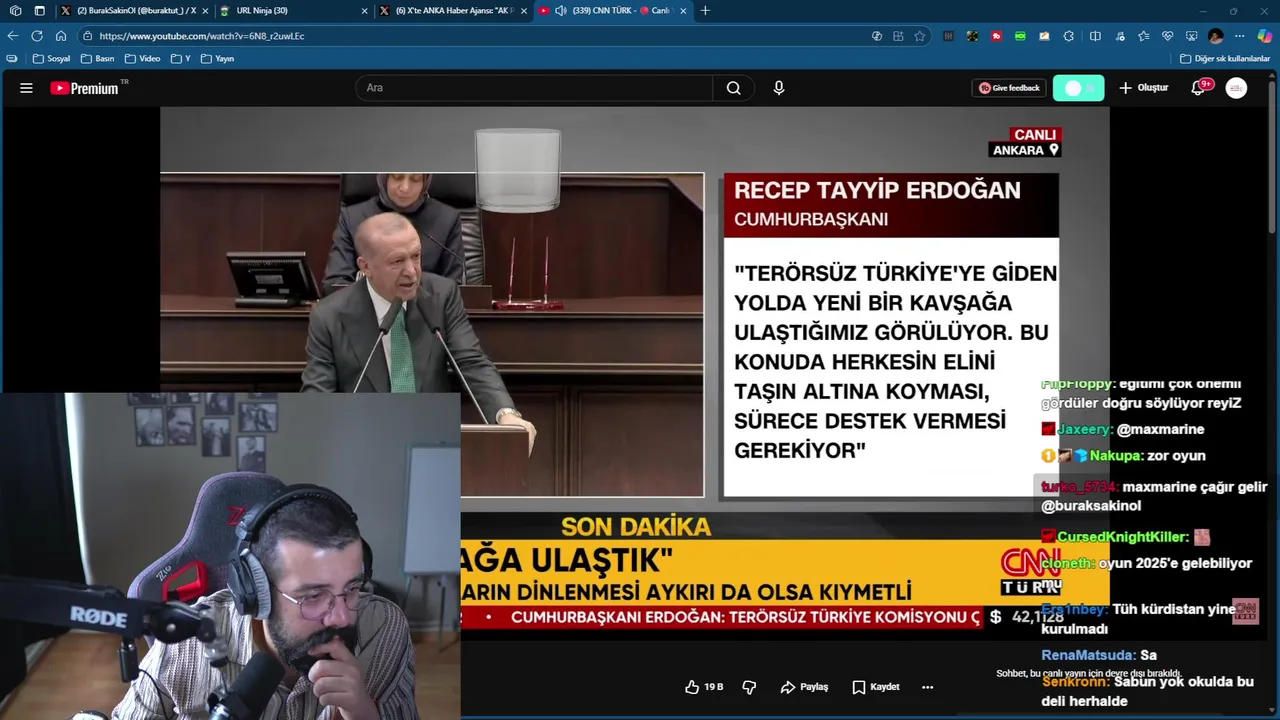
Task: Open the YouTube account avatar menu
Action: [x=1237, y=88]
